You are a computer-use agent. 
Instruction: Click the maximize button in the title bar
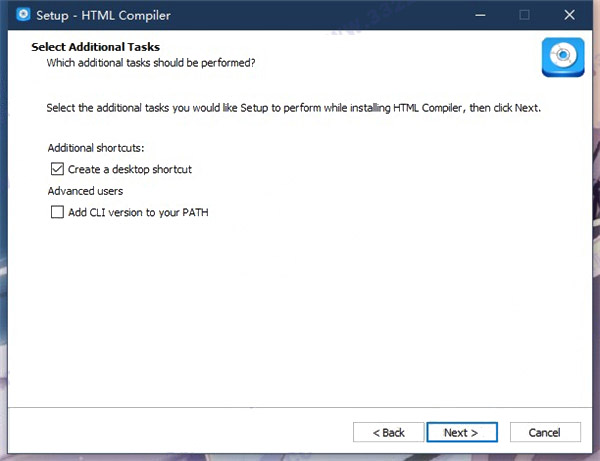[524, 15]
